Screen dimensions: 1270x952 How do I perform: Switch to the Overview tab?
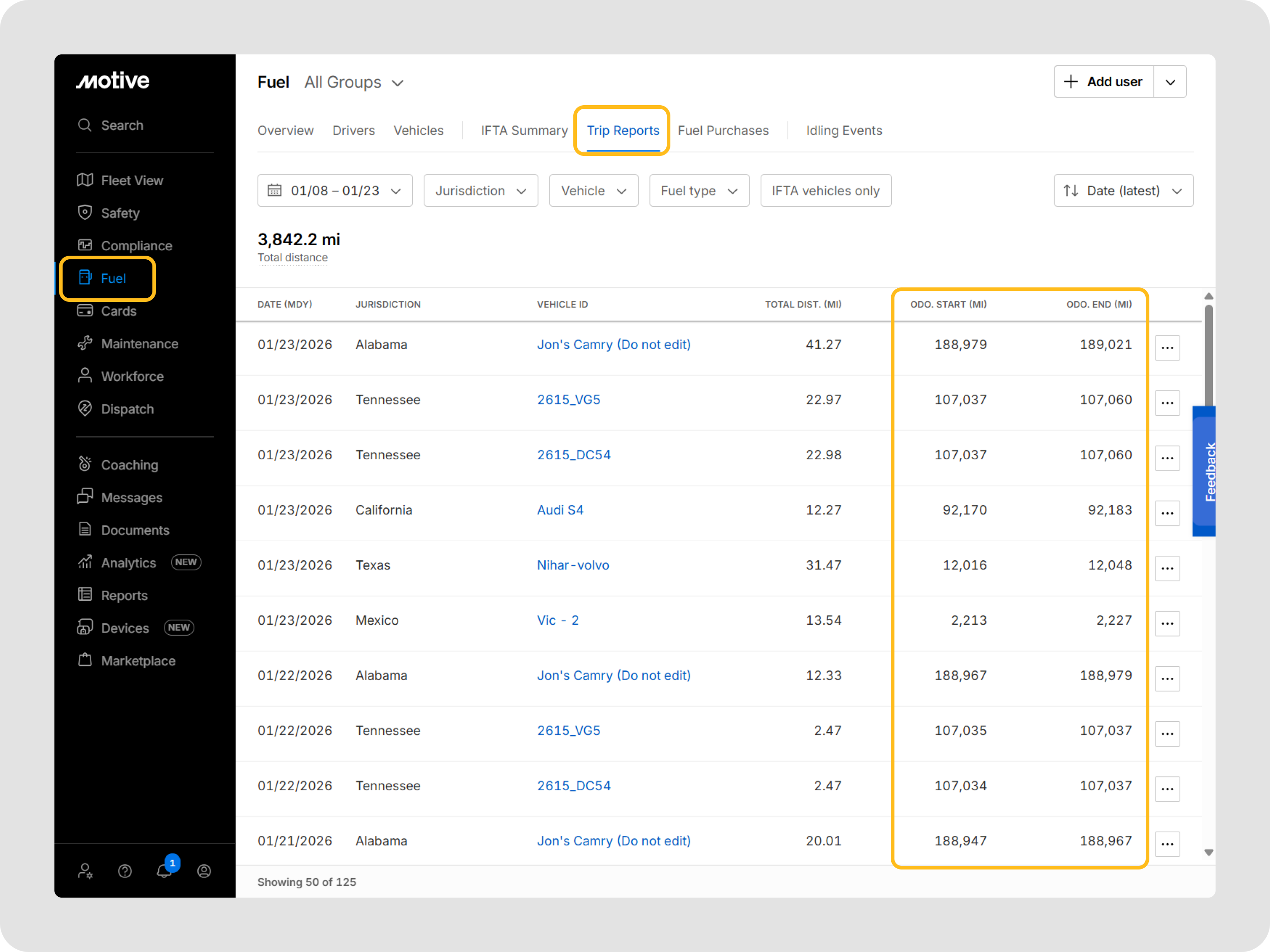285,131
